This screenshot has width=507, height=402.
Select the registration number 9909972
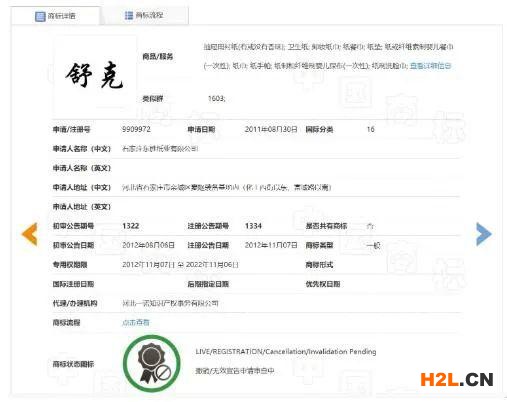(136, 129)
